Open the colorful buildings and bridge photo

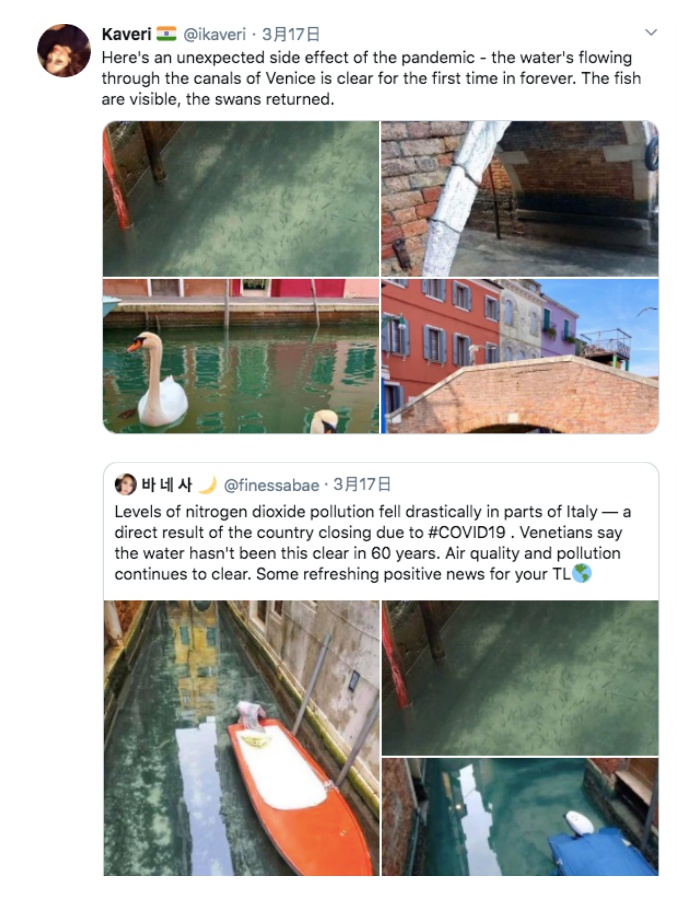[x=520, y=356]
